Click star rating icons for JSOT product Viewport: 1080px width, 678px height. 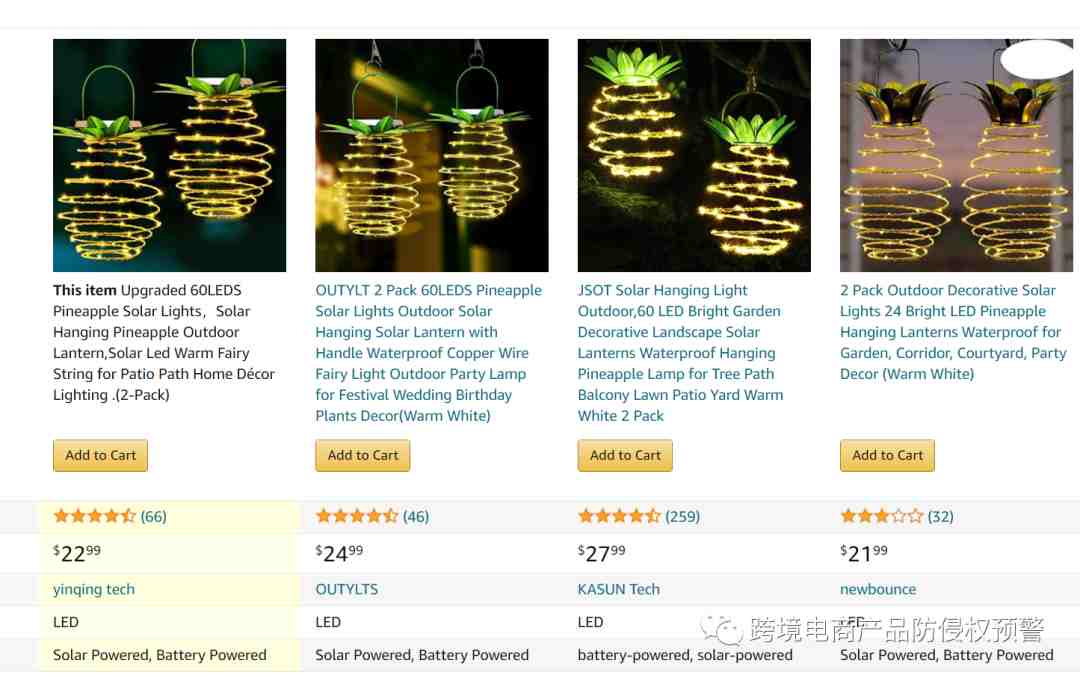(x=619, y=516)
